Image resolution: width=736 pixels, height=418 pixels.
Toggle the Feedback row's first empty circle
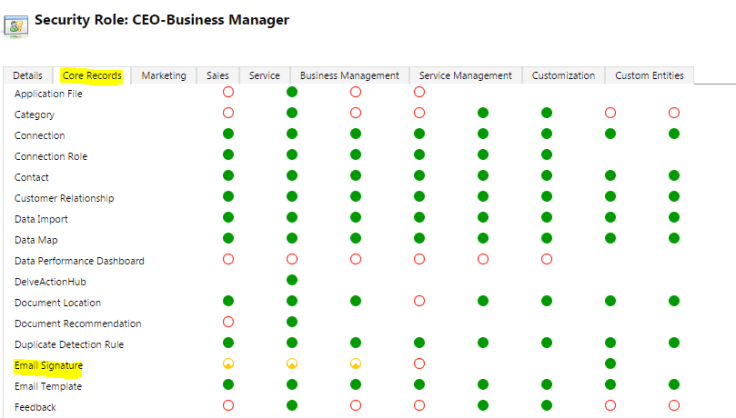click(x=228, y=406)
